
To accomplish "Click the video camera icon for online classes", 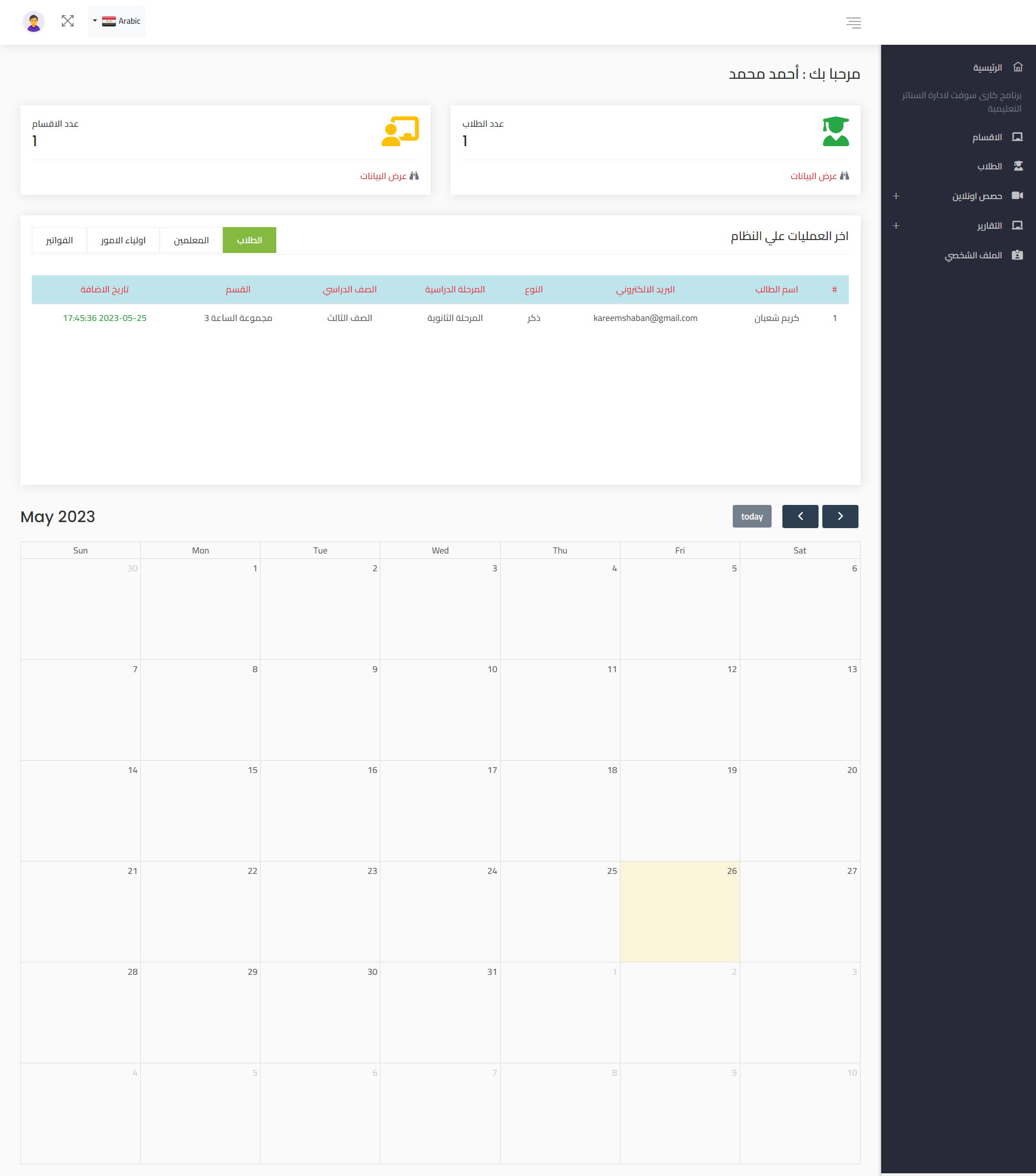I will click(1017, 196).
